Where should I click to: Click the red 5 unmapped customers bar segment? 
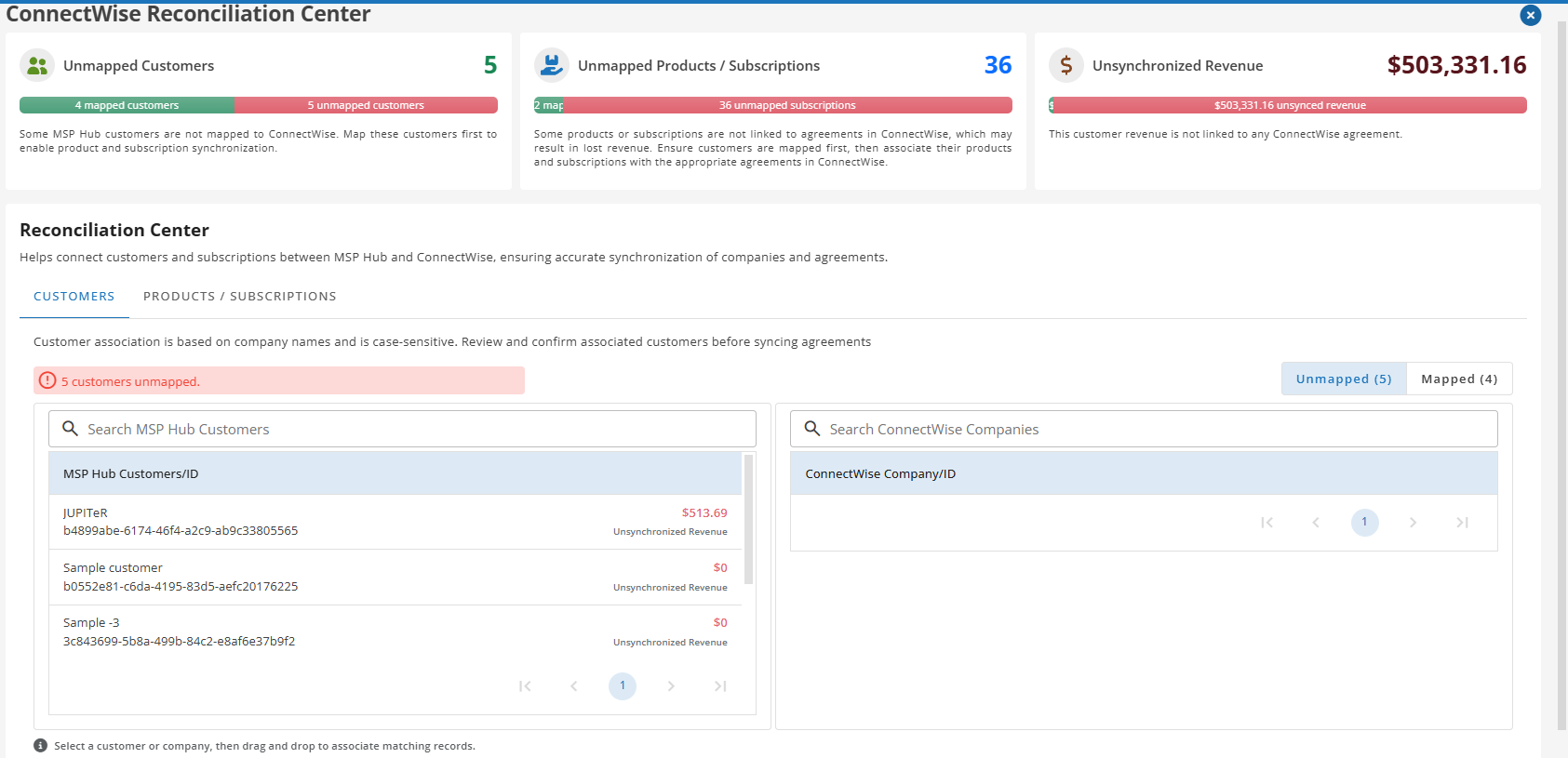pyautogui.click(x=366, y=105)
